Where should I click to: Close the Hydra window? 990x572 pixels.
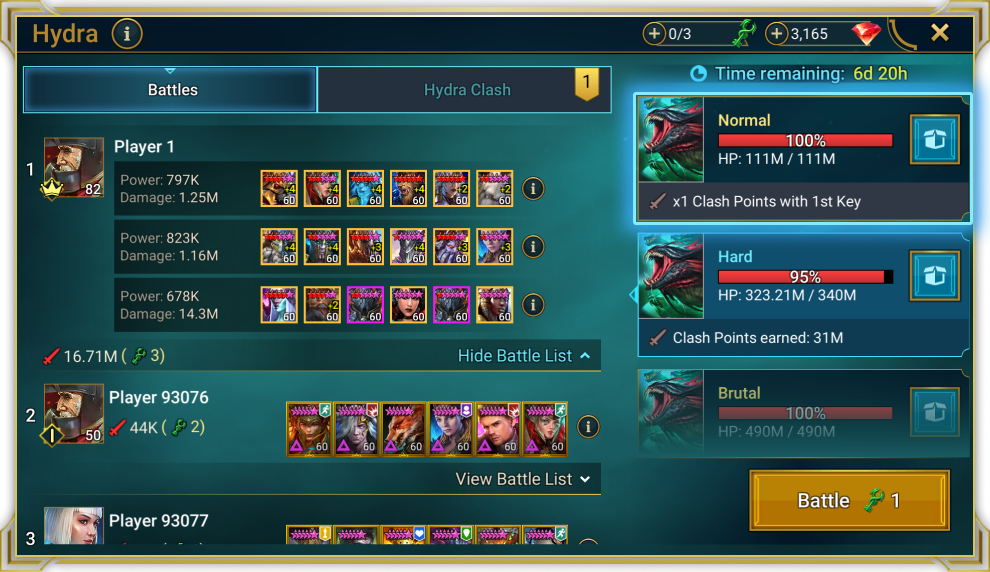[939, 33]
